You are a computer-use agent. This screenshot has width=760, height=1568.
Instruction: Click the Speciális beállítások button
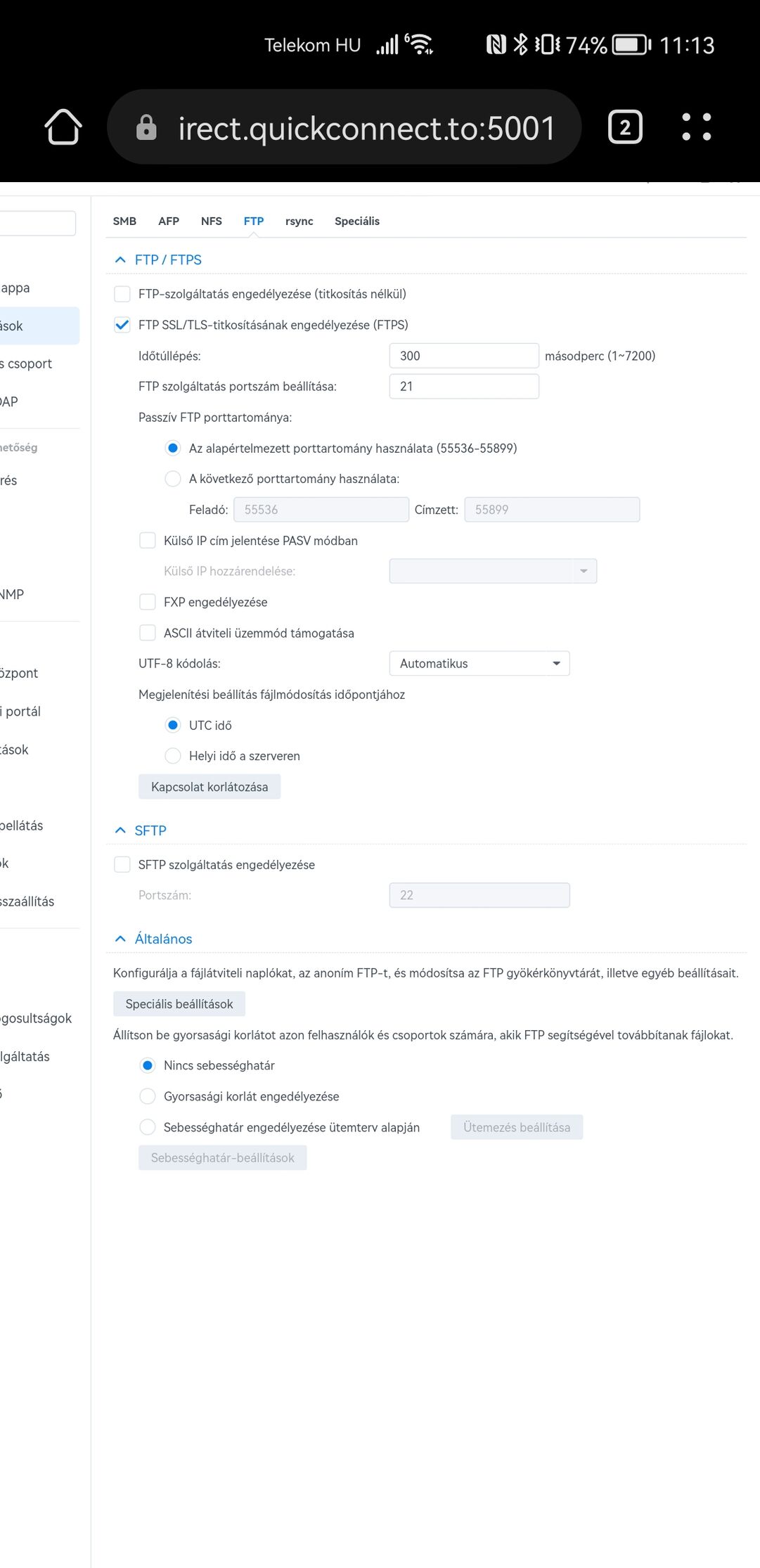pyautogui.click(x=179, y=1004)
